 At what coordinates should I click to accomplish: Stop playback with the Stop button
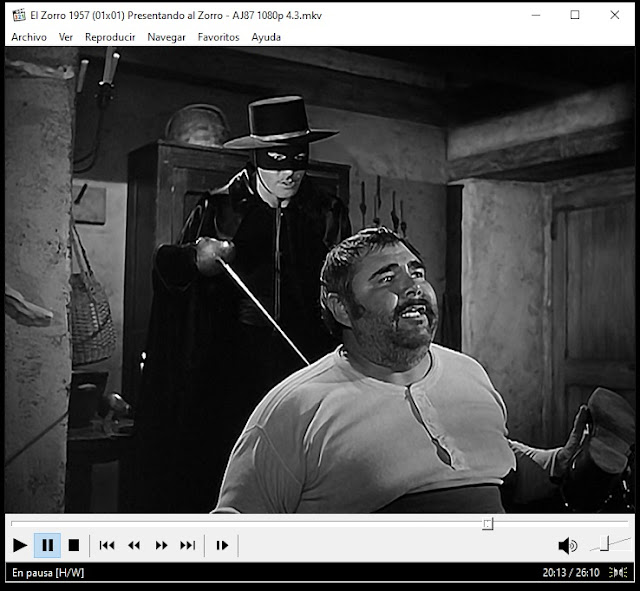coord(74,545)
